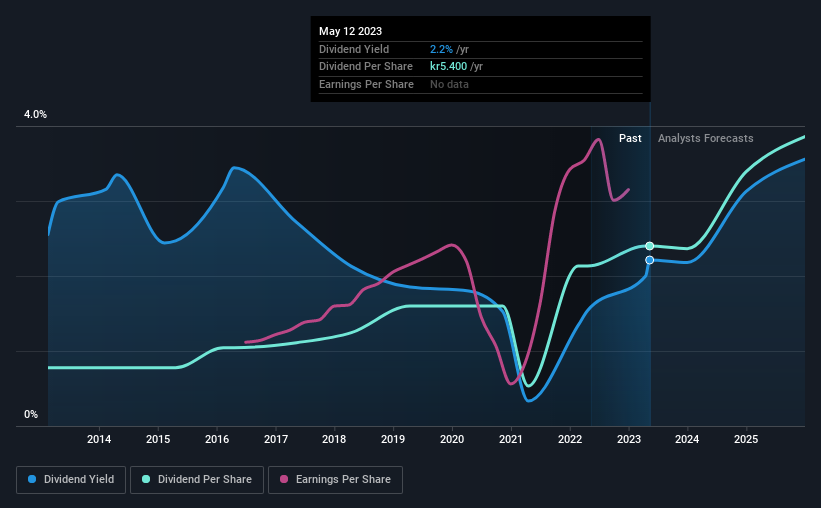Click the 4.0% y-axis label

coord(35,114)
